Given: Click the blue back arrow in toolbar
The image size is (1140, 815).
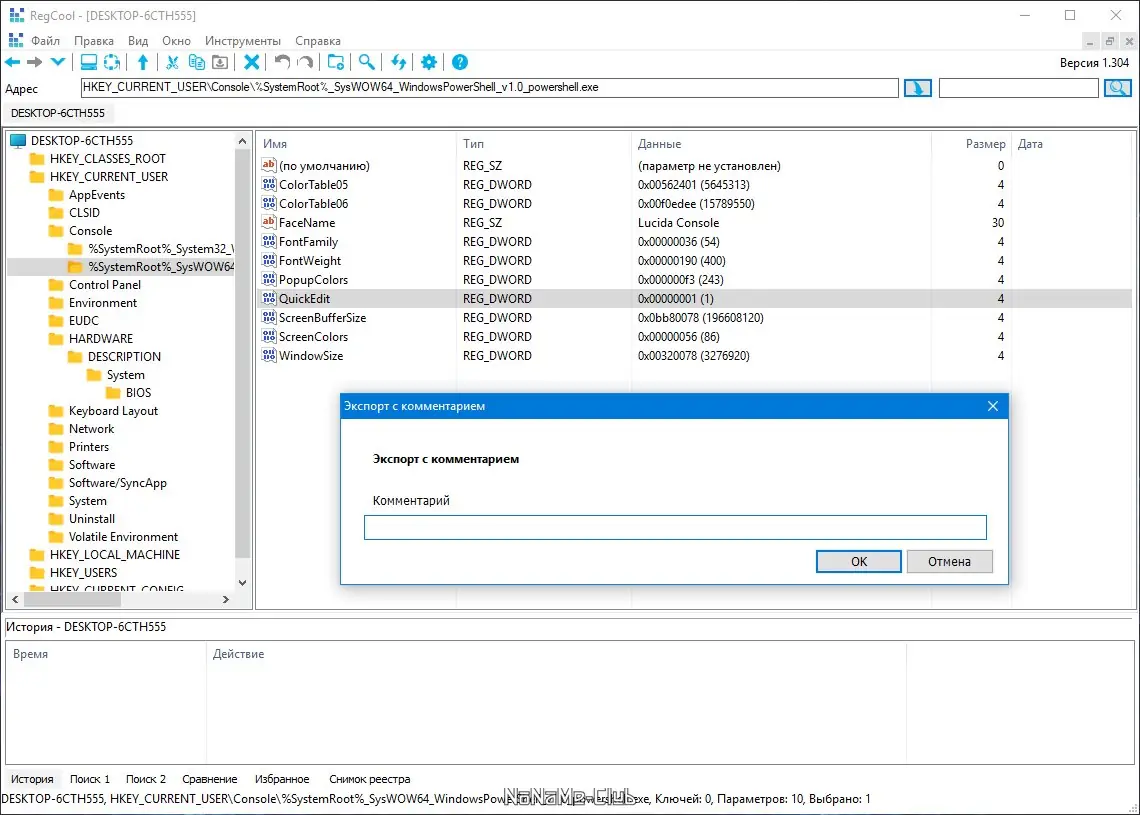Looking at the screenshot, I should tap(13, 62).
